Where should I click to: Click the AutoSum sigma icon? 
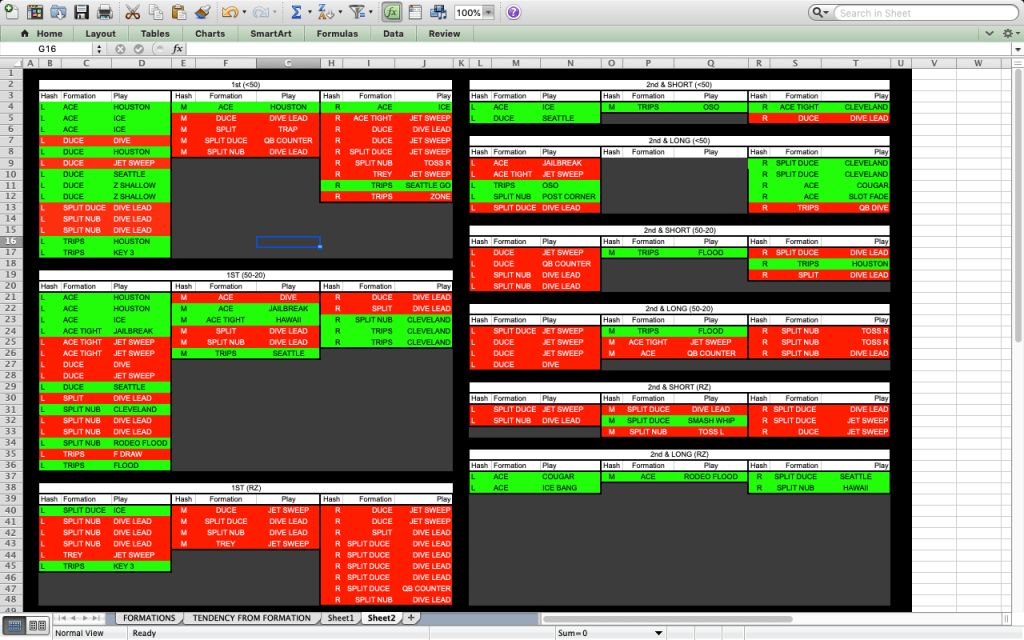tap(296, 13)
